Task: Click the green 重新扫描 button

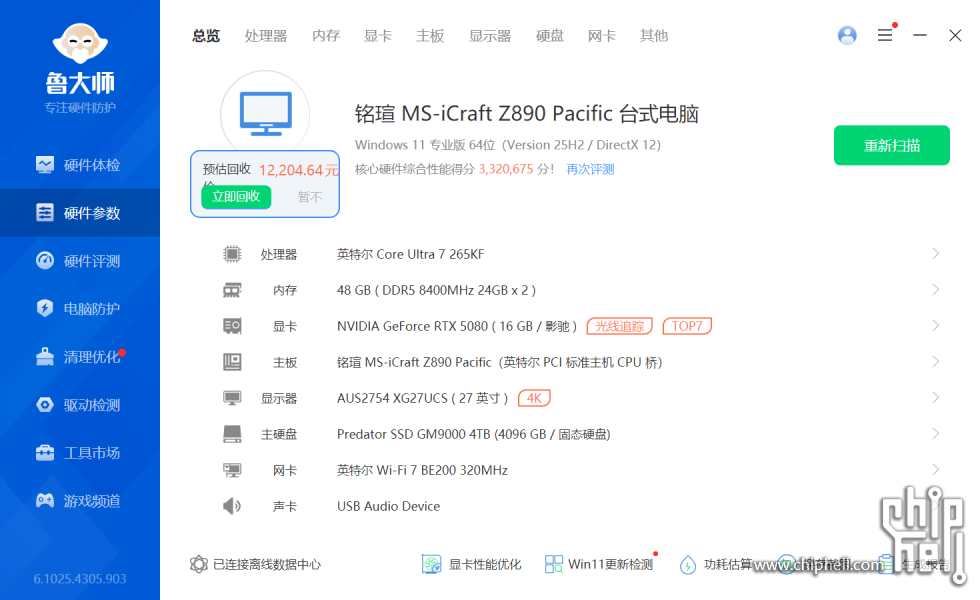Action: coord(891,145)
